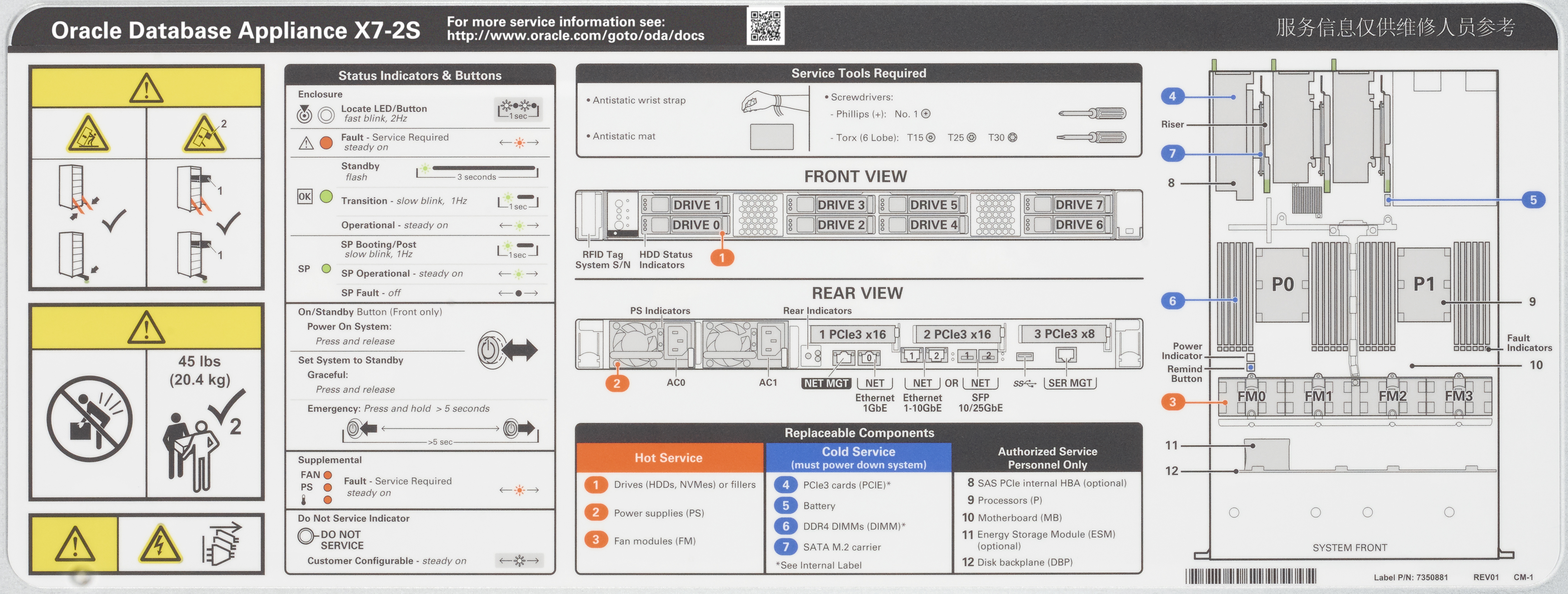
Task: Click DRIVE 0 in the front view
Action: click(x=695, y=225)
